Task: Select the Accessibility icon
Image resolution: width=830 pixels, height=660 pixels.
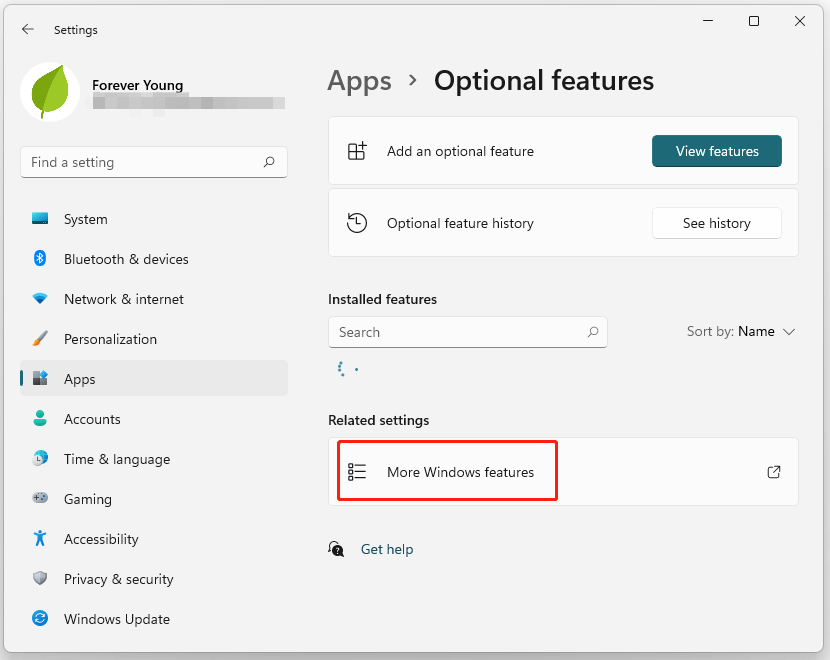Action: [40, 539]
